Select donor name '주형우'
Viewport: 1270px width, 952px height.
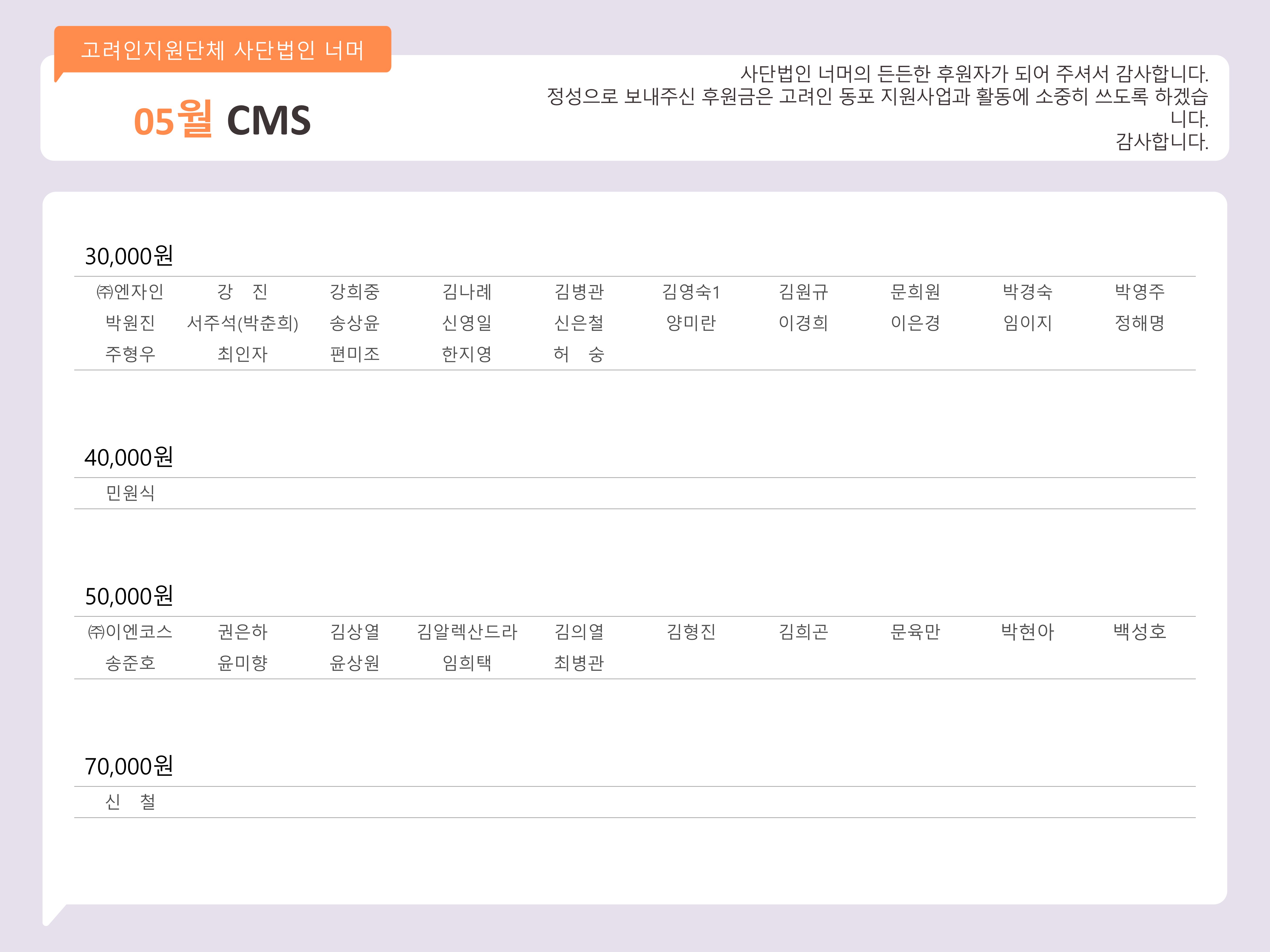coord(130,354)
